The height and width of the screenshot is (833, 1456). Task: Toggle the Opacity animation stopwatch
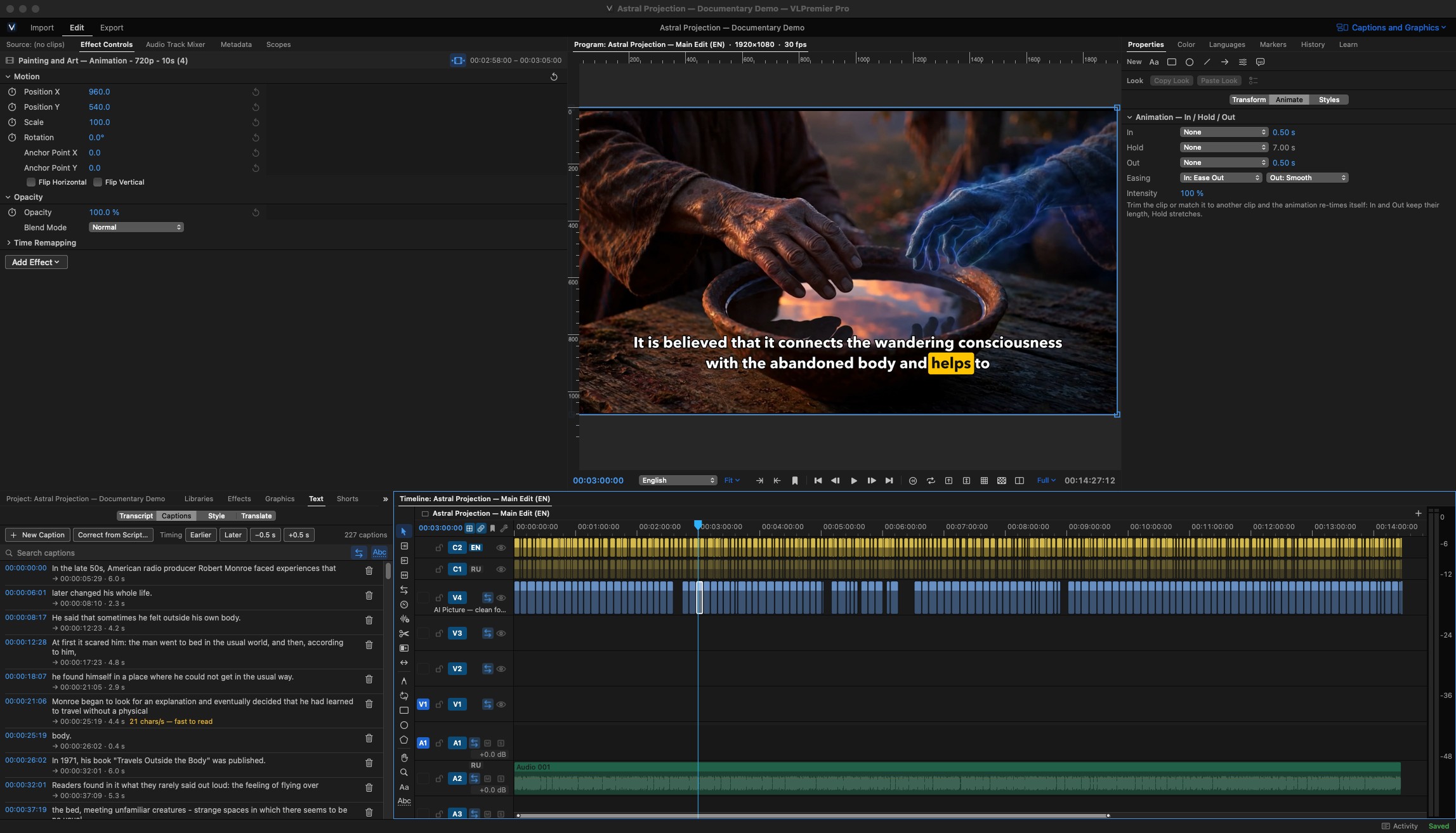click(12, 213)
